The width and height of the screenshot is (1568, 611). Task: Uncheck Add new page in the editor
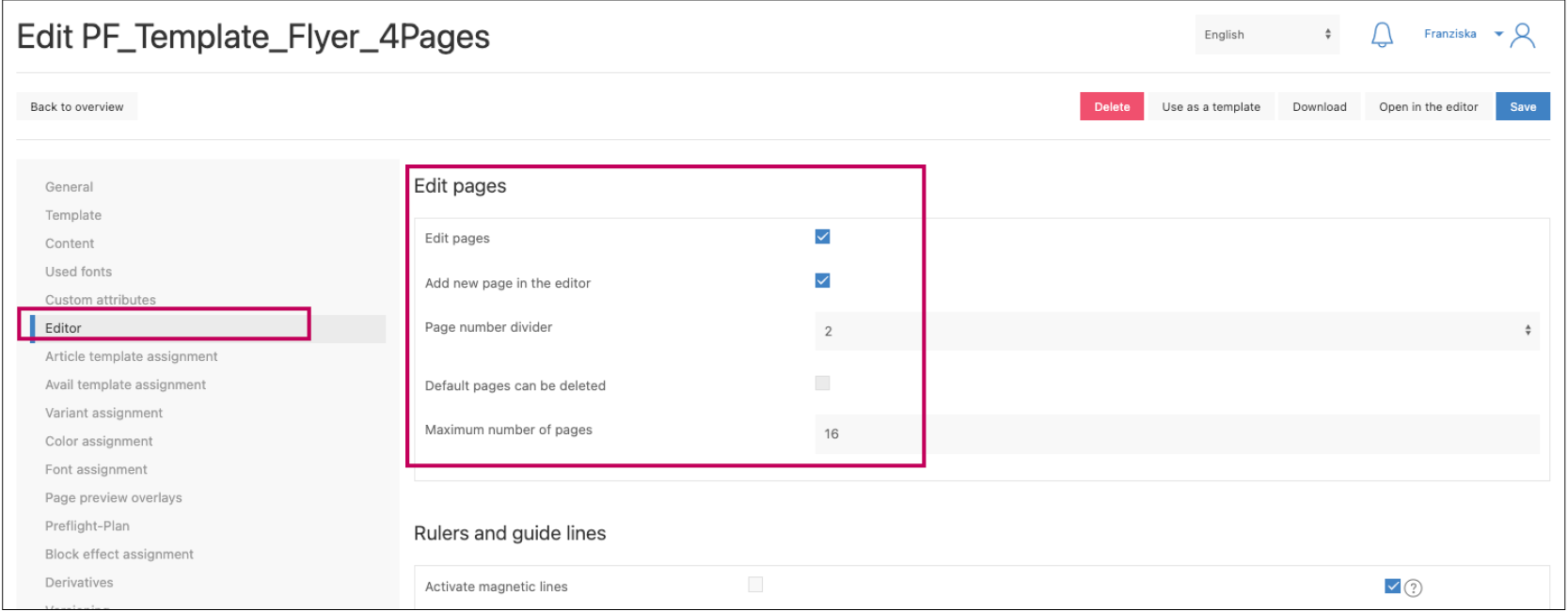click(x=822, y=281)
